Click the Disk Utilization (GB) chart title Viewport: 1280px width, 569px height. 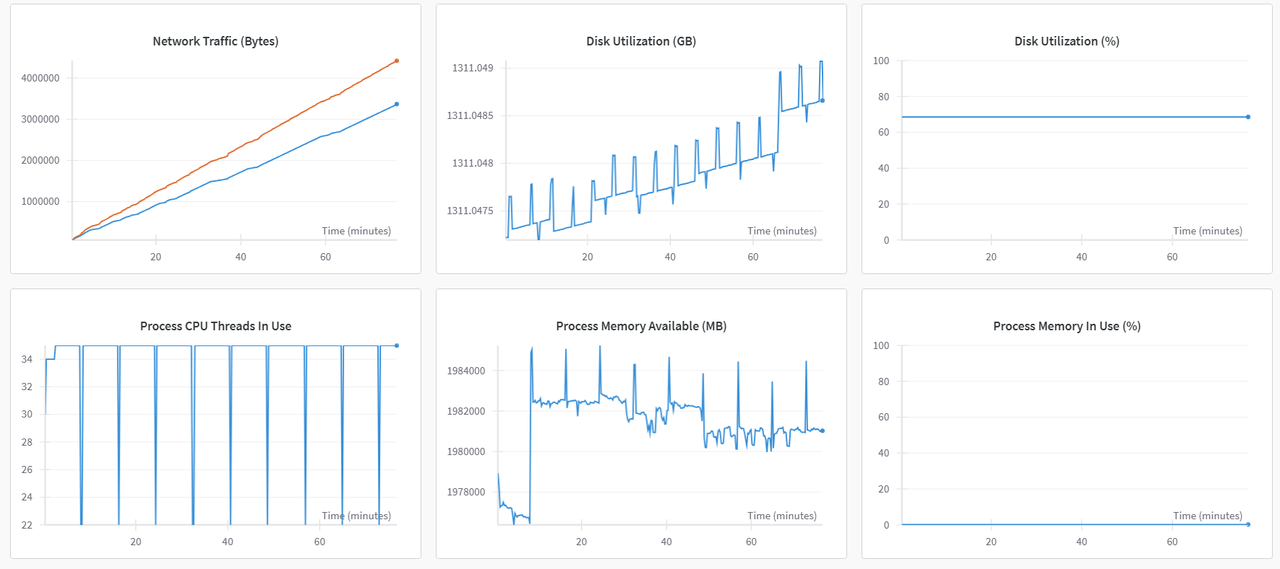click(x=641, y=42)
